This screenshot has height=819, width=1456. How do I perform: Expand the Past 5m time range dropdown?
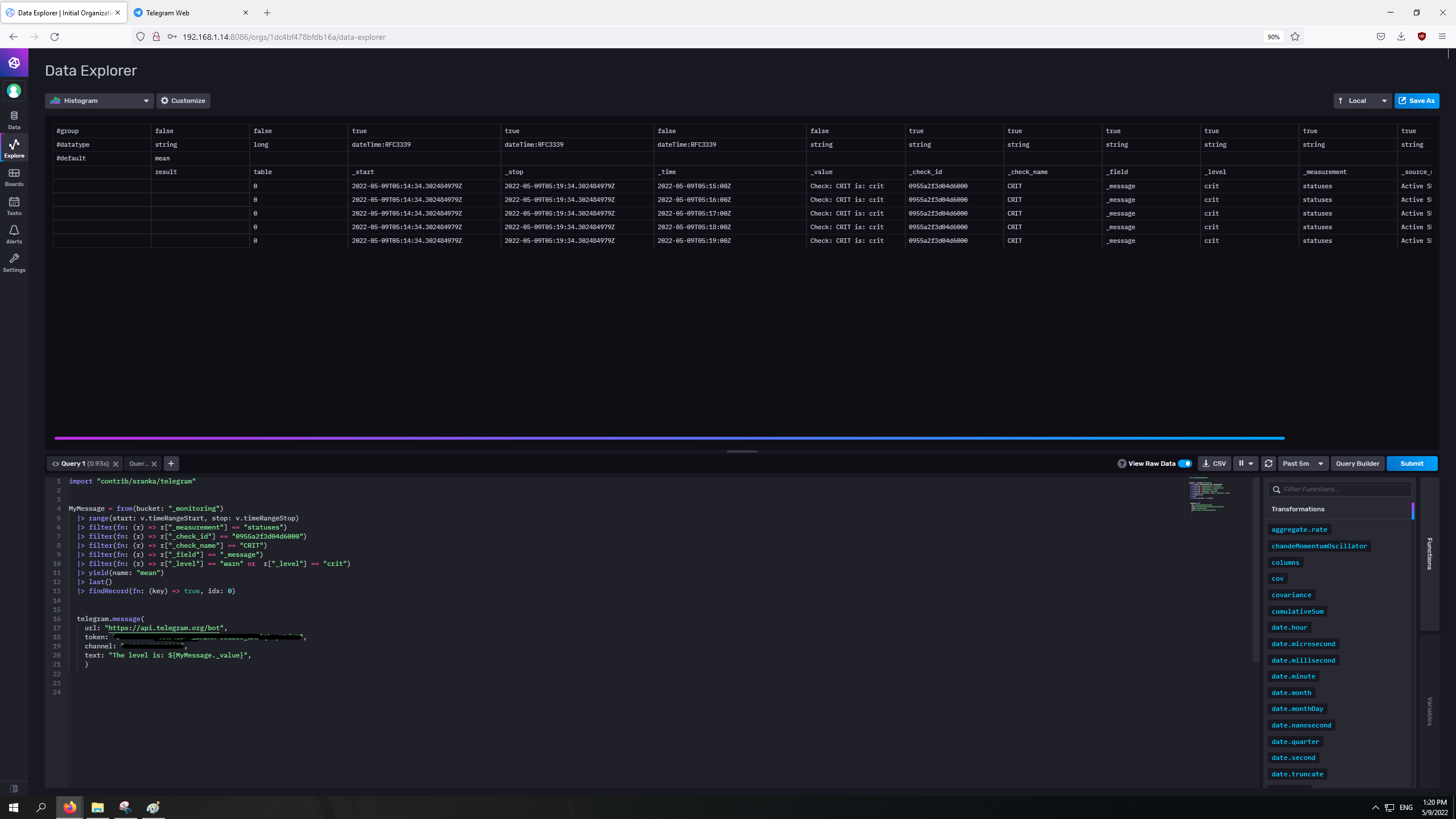pyautogui.click(x=1302, y=464)
